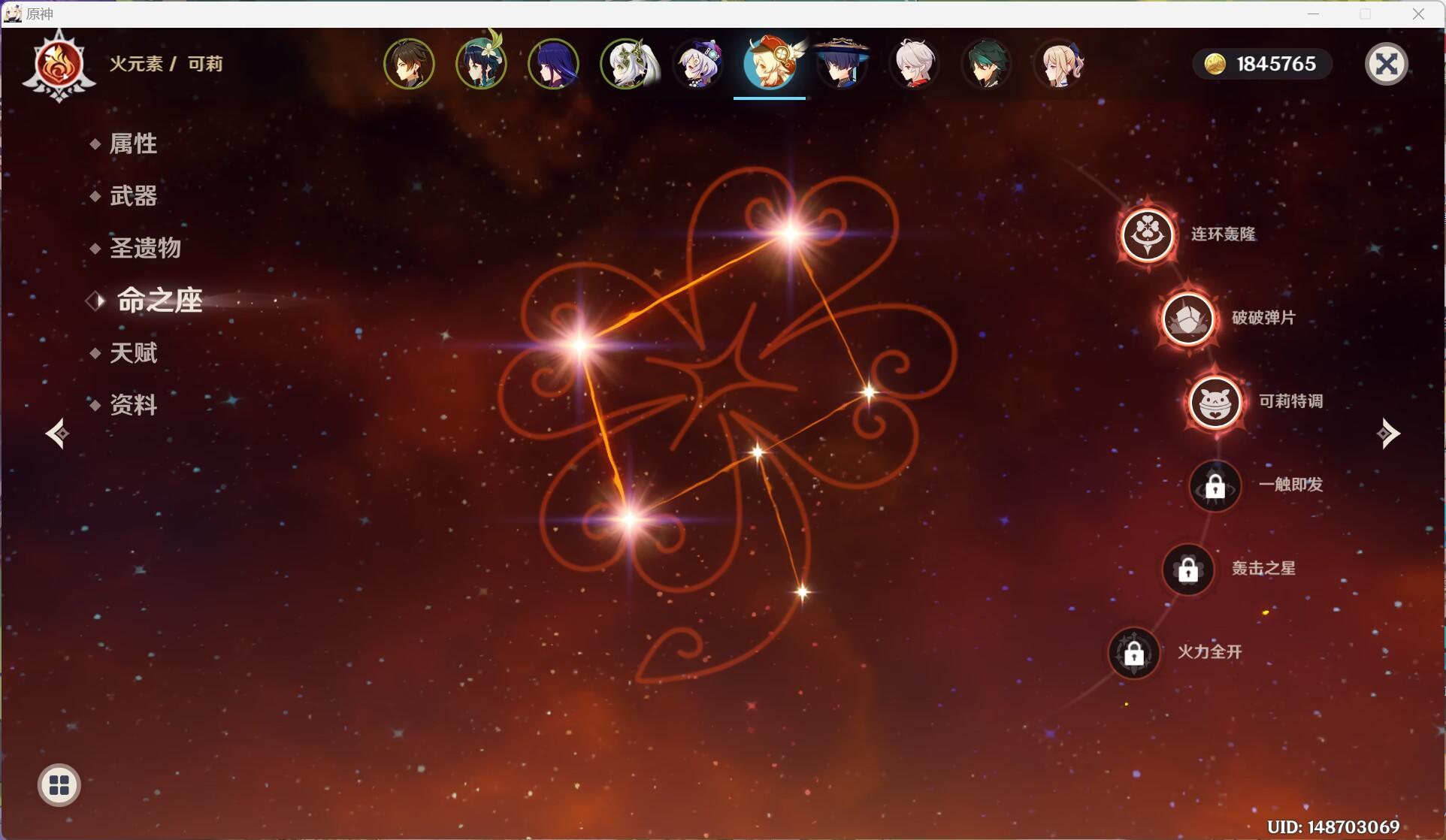Image resolution: width=1446 pixels, height=840 pixels.
Task: Select the Wanderer character portrait
Action: click(842, 64)
